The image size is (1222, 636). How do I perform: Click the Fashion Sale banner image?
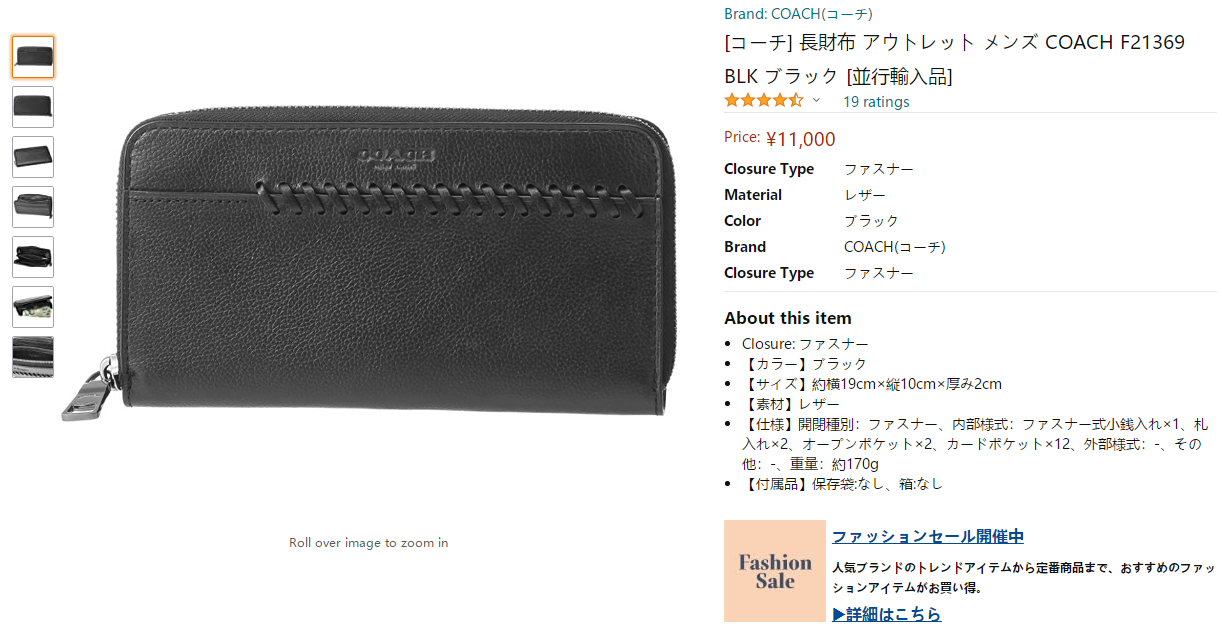[x=775, y=572]
